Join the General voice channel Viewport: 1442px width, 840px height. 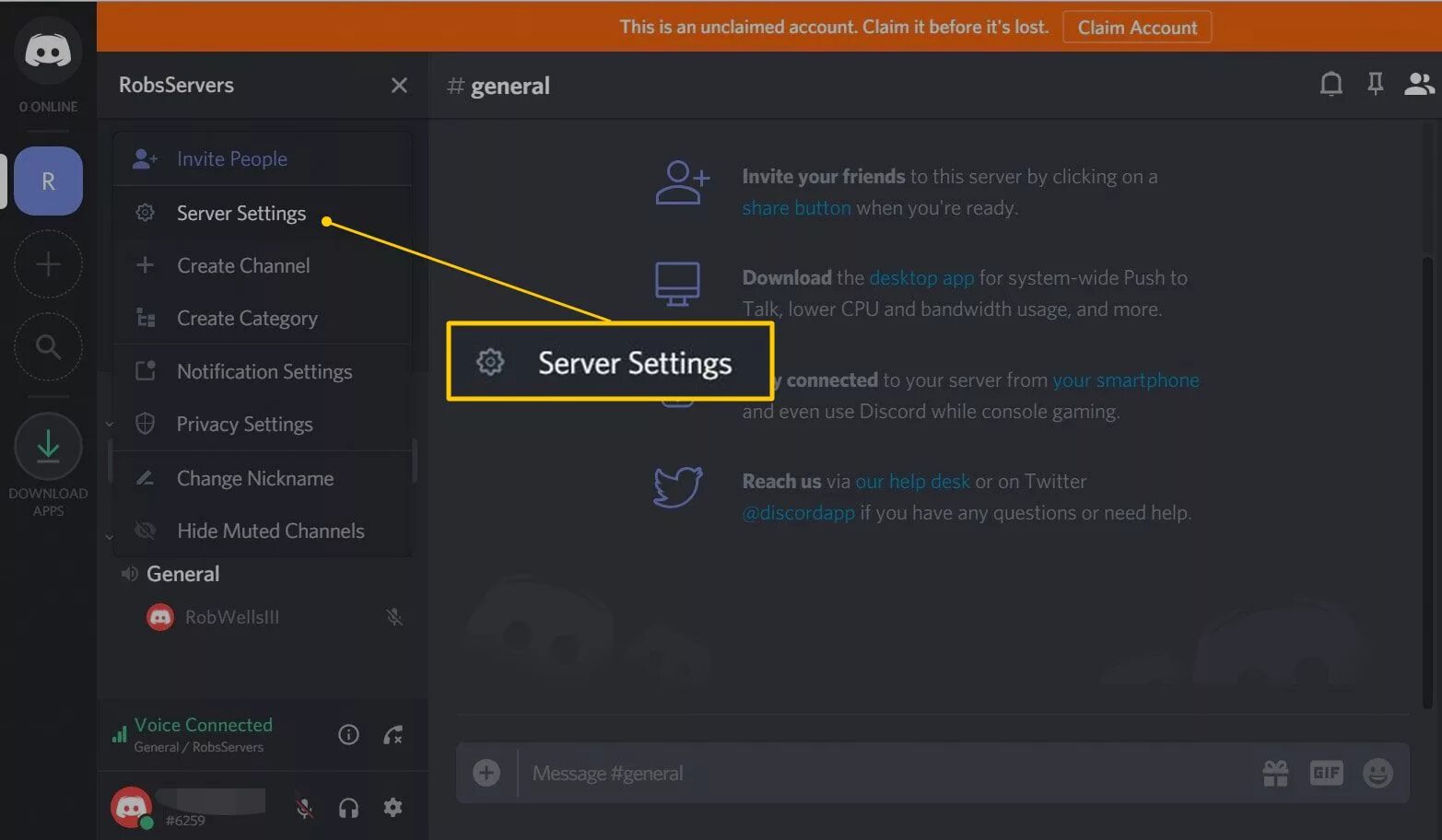[x=182, y=574]
